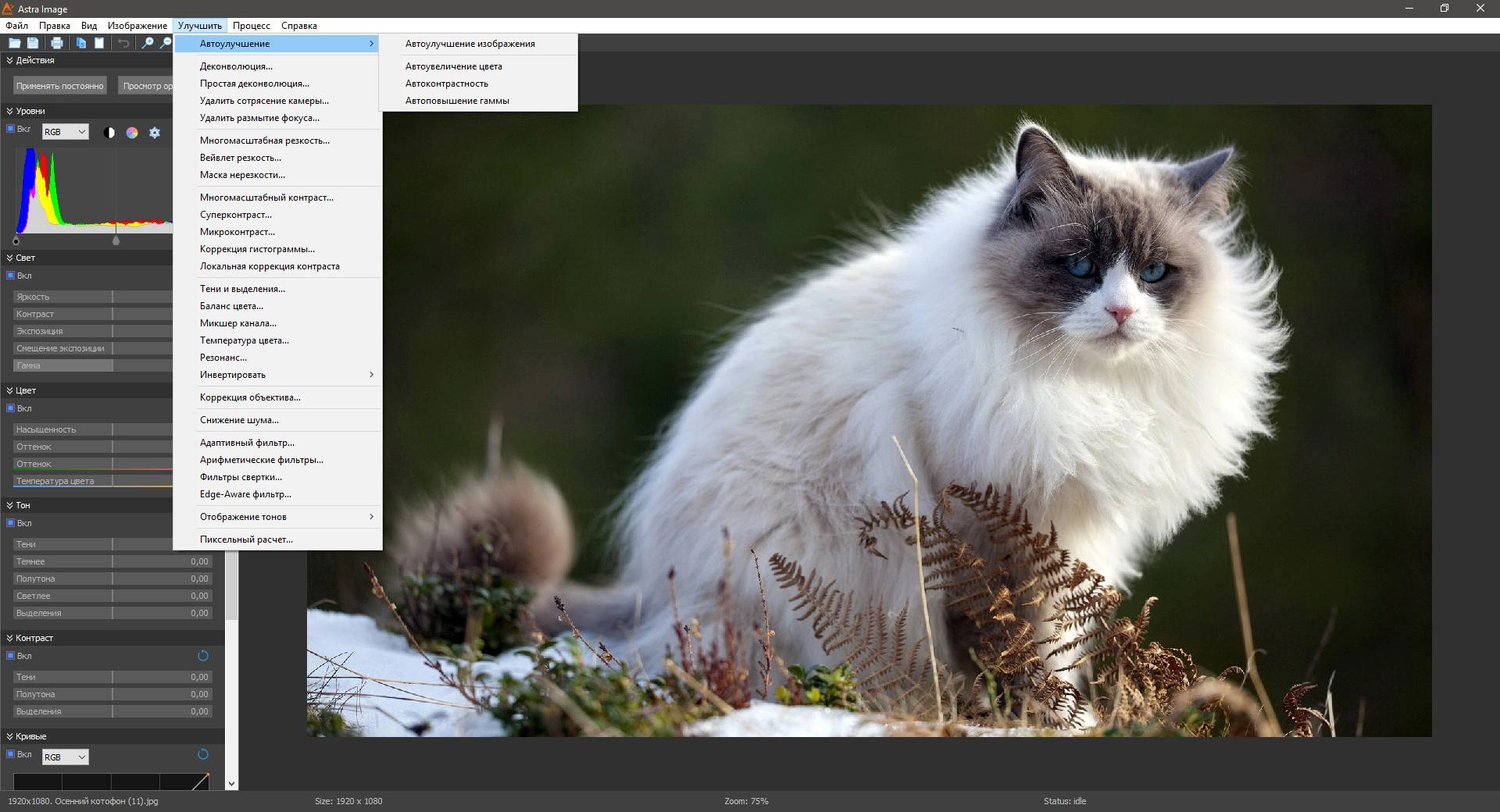1500x812 pixels.
Task: Click the 'Яркость' brightness slider
Action: pos(93,297)
